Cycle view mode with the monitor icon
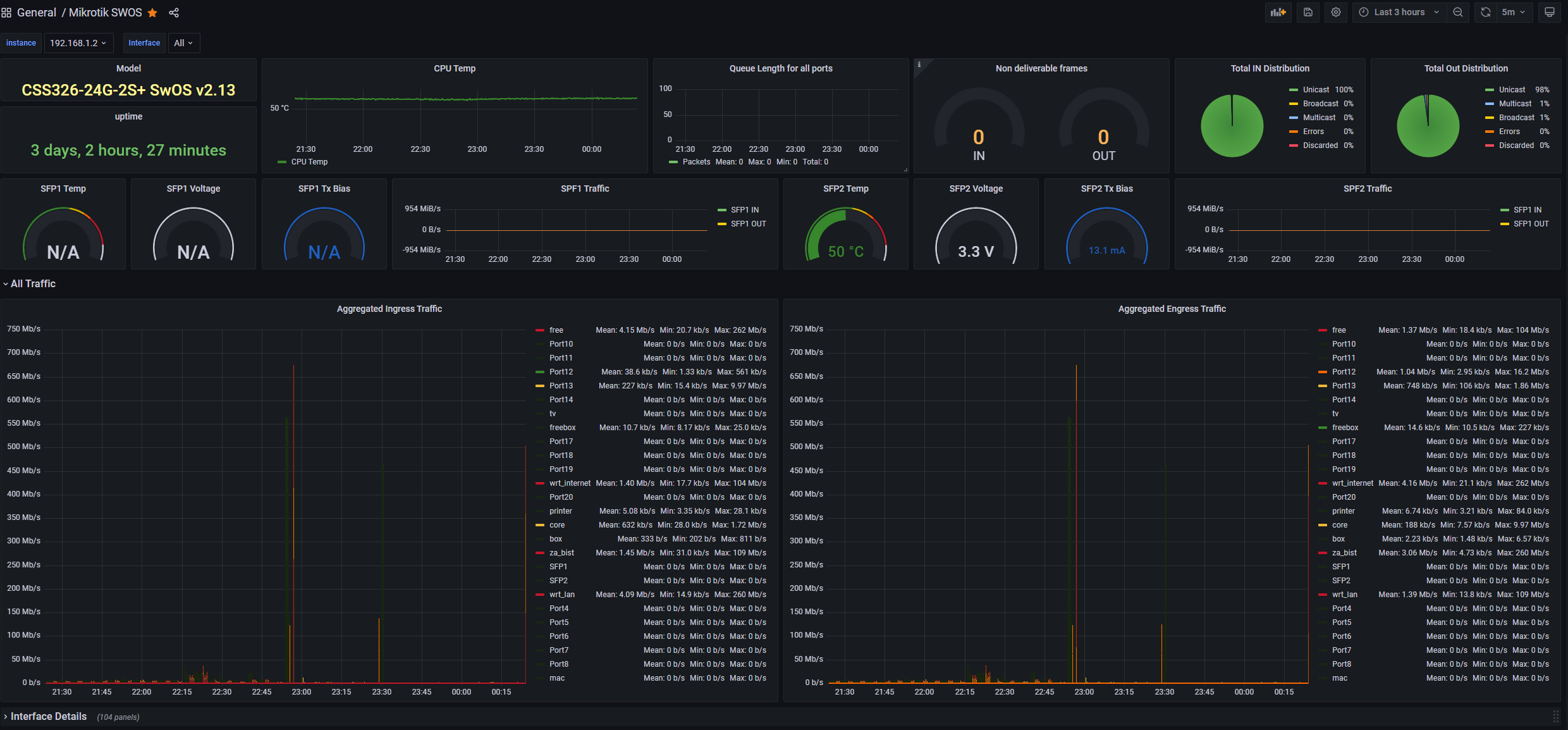Screen dimensions: 1568x730 [x=1549, y=12]
